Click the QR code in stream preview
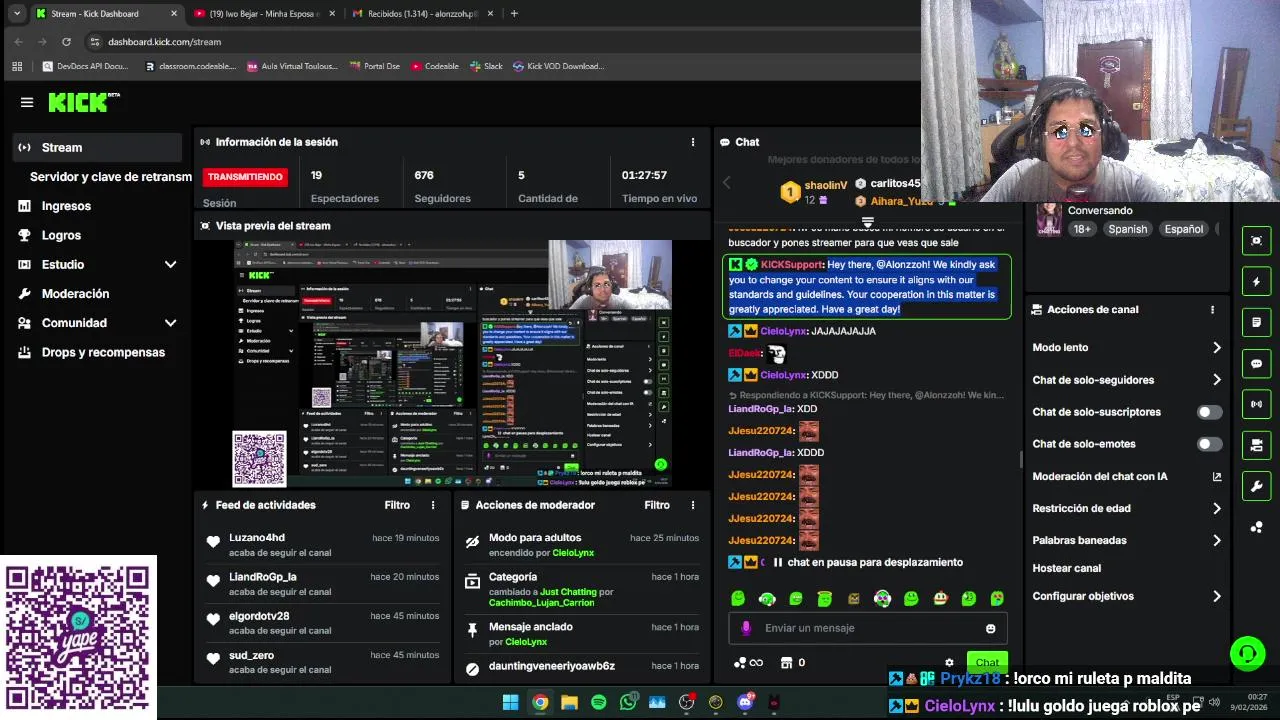The image size is (1280, 720). pyautogui.click(x=260, y=459)
